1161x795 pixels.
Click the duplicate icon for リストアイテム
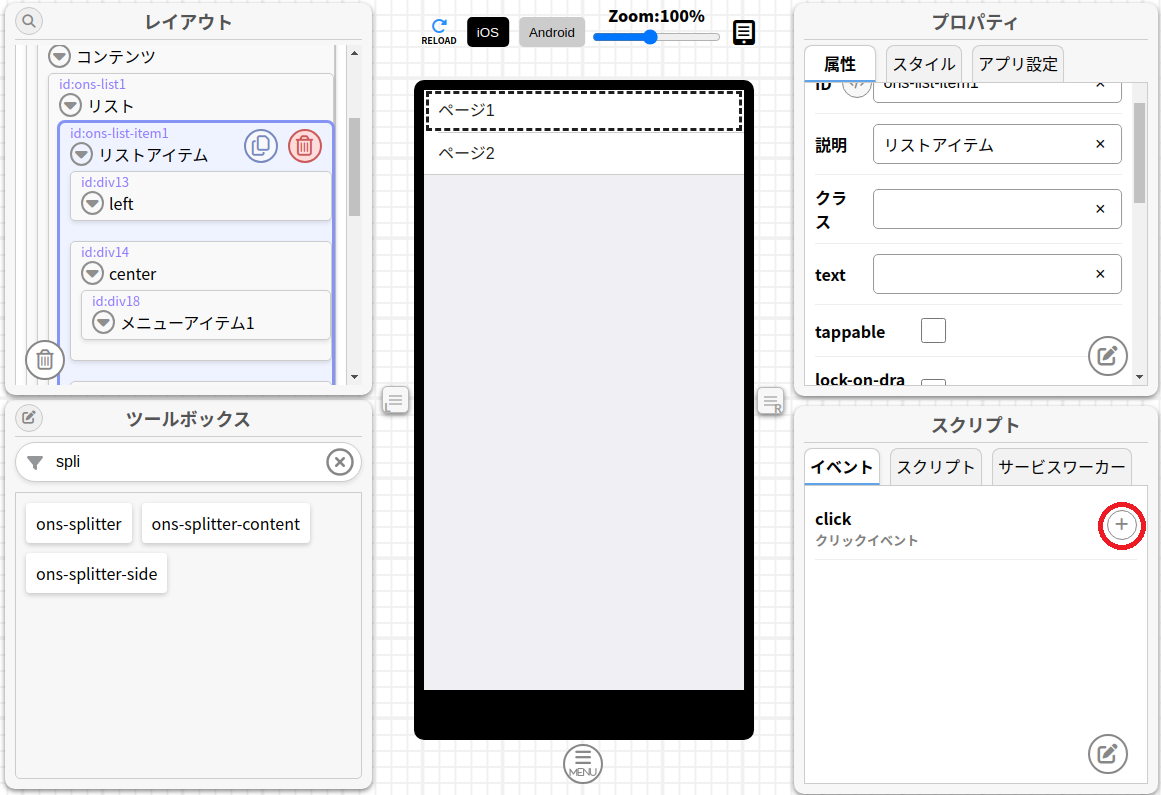261,146
